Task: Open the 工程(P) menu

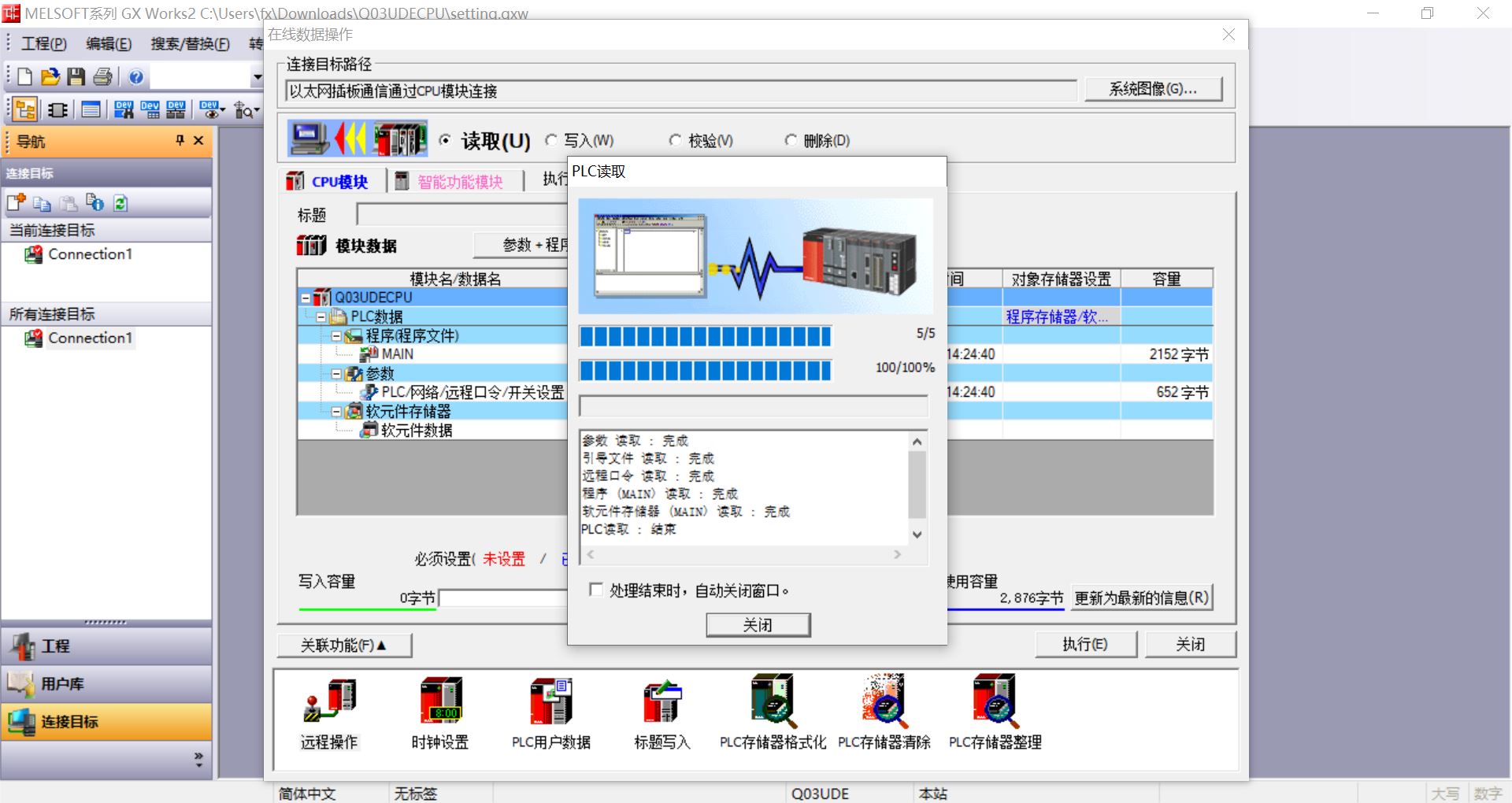Action: click(x=43, y=44)
